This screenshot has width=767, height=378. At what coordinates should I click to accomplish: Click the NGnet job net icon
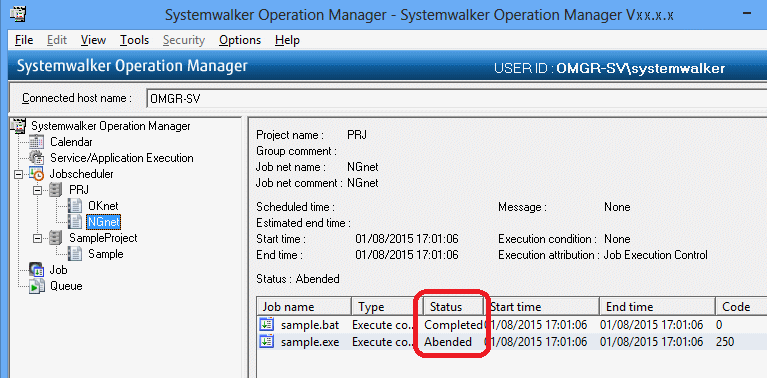coord(75,222)
